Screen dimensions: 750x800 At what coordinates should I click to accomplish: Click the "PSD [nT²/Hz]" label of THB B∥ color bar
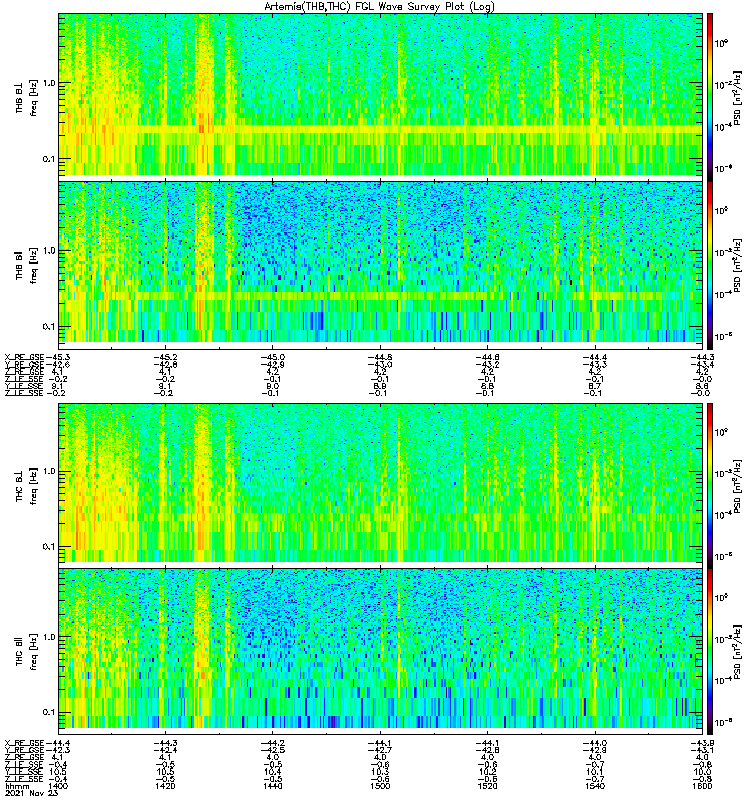pyautogui.click(x=738, y=265)
